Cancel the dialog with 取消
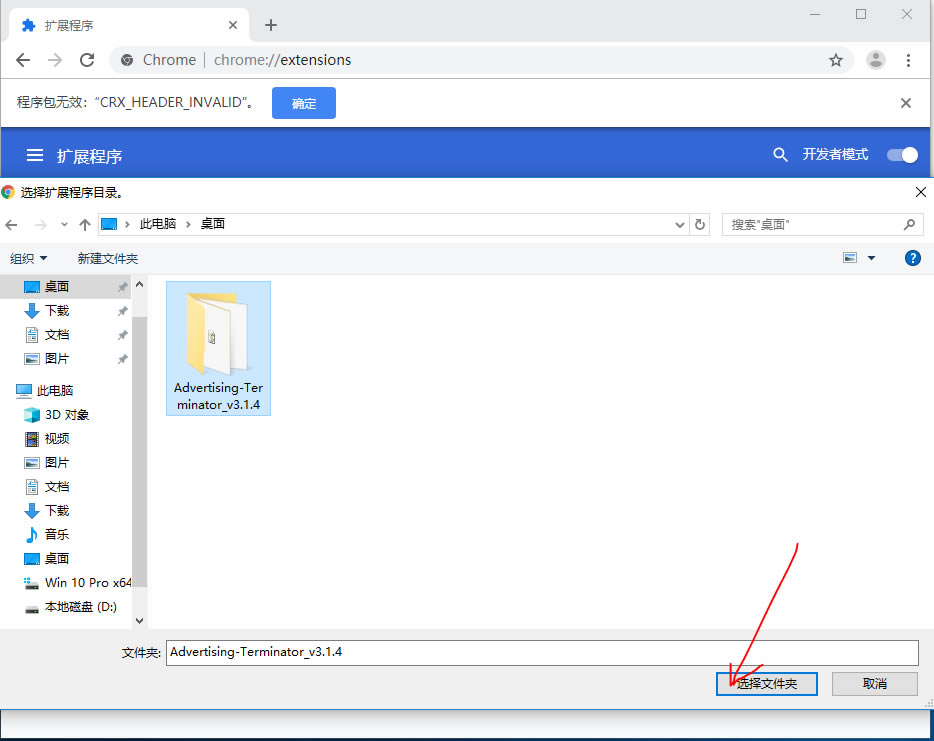This screenshot has height=741, width=934. tap(874, 684)
